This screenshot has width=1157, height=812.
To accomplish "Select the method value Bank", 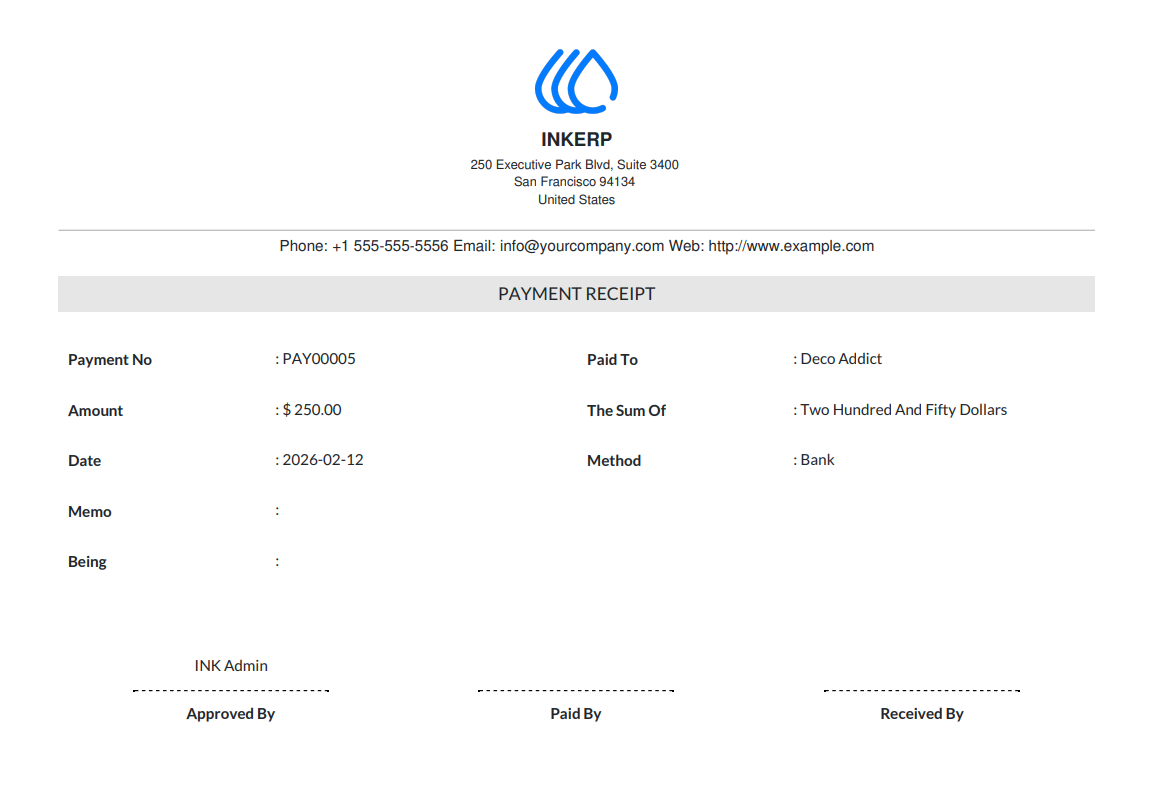I will [x=817, y=460].
